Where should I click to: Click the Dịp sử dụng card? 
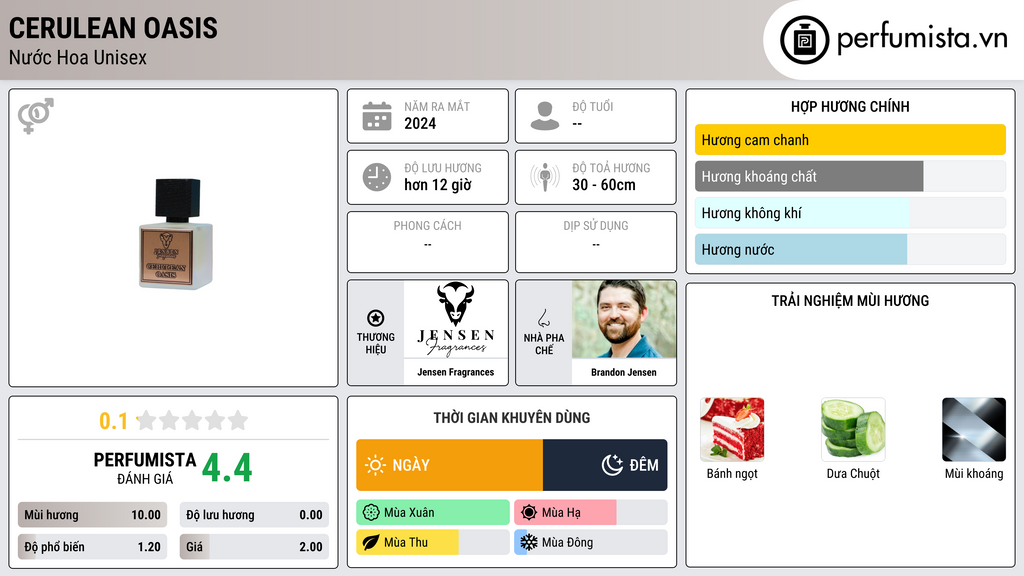(596, 242)
